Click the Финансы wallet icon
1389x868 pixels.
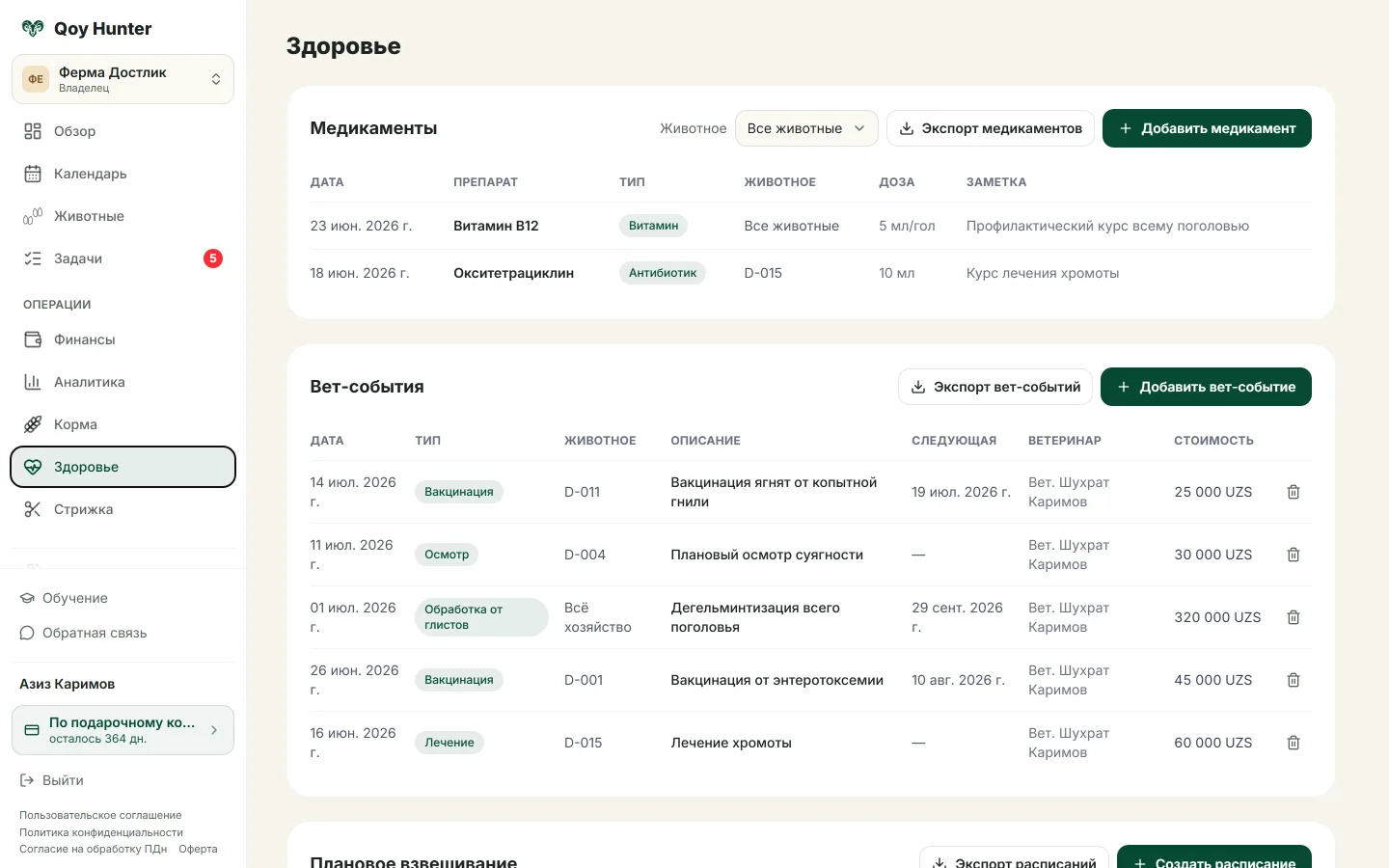(33, 339)
